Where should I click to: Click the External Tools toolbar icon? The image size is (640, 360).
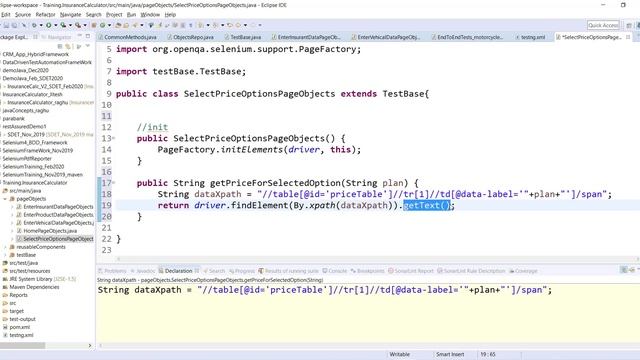pos(78,25)
